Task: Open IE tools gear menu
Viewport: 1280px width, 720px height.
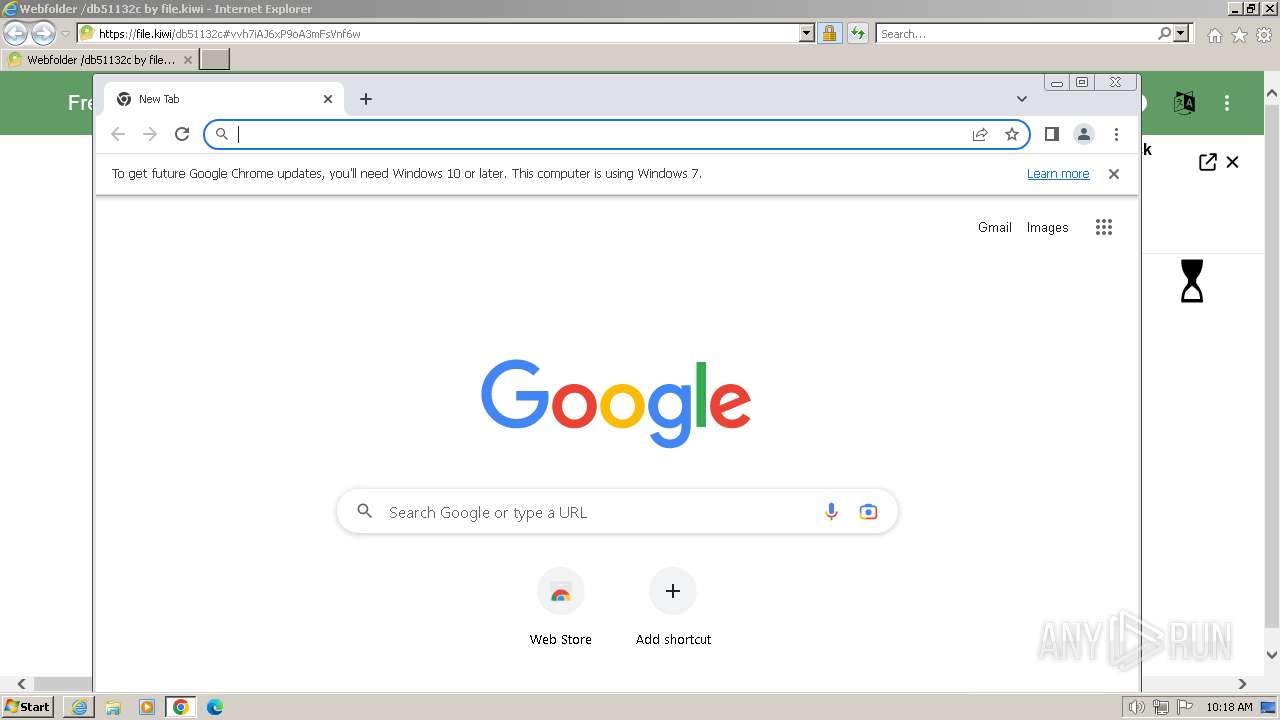Action: pyautogui.click(x=1264, y=35)
